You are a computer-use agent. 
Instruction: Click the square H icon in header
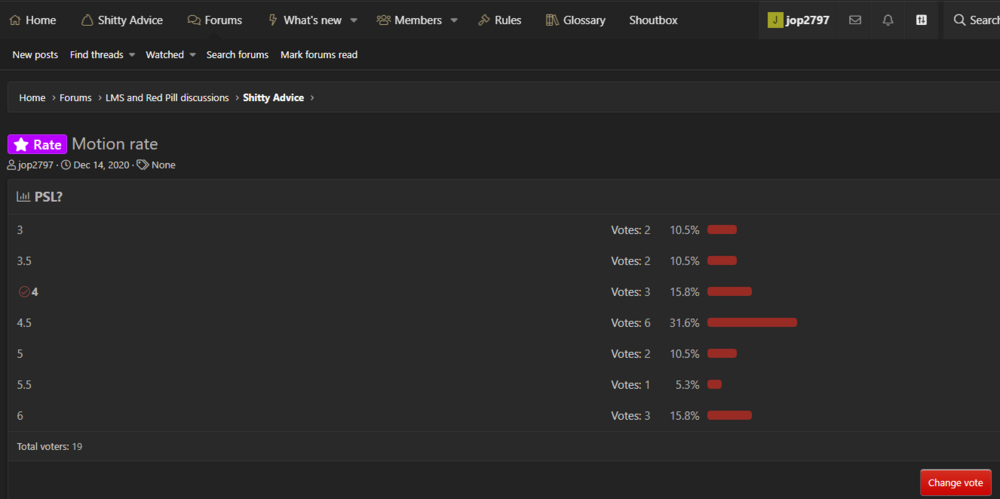click(x=921, y=20)
